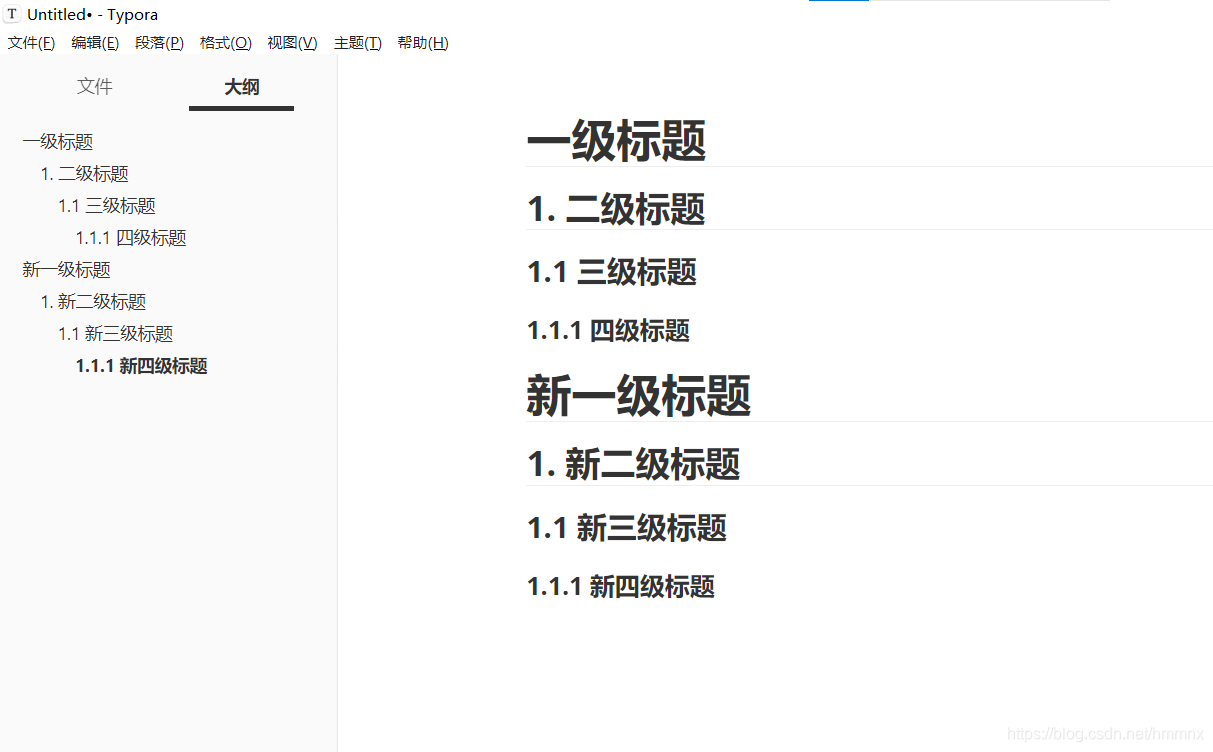Select 1.1.1 新四级标题 in the outline

point(142,365)
